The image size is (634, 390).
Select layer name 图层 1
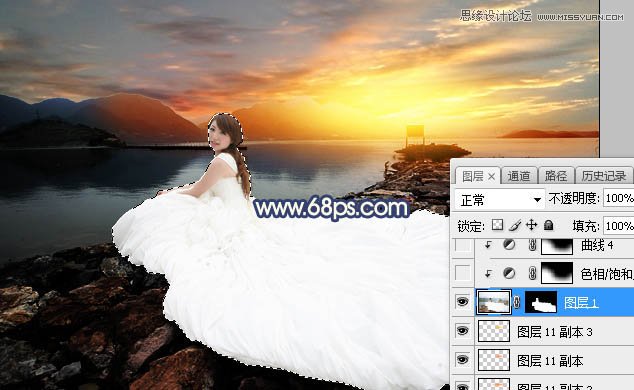pos(581,303)
